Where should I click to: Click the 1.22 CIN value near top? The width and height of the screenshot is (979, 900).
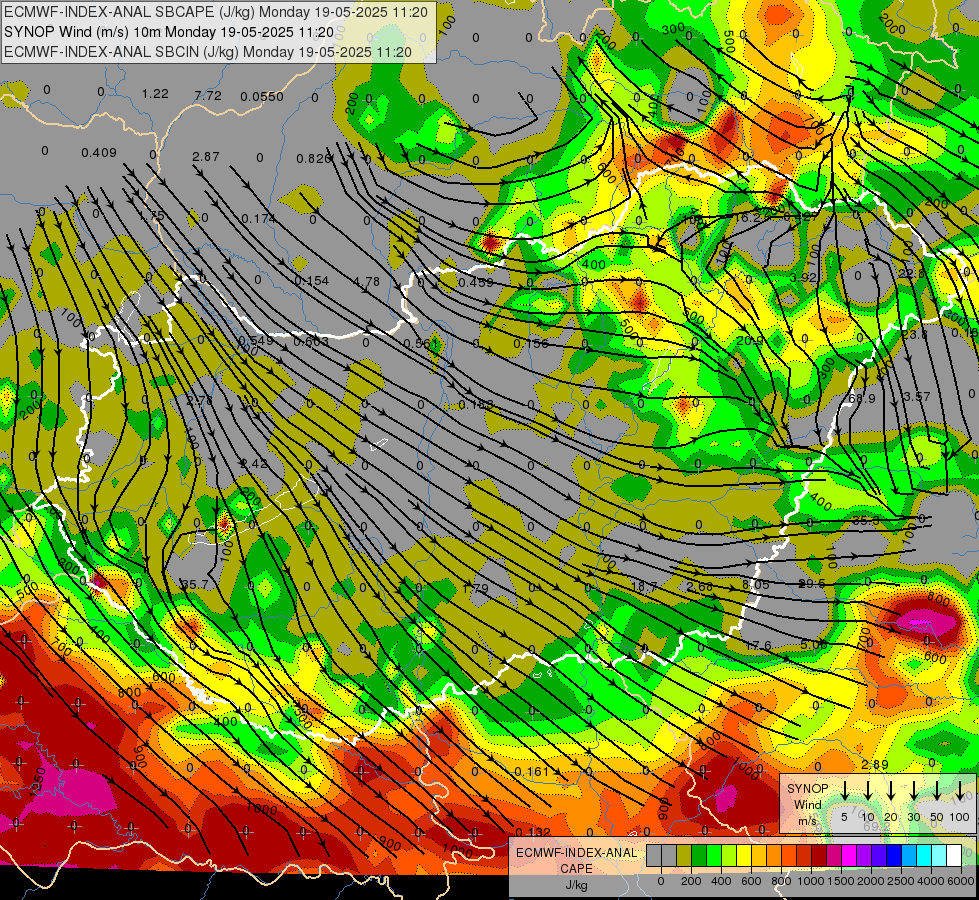point(155,94)
